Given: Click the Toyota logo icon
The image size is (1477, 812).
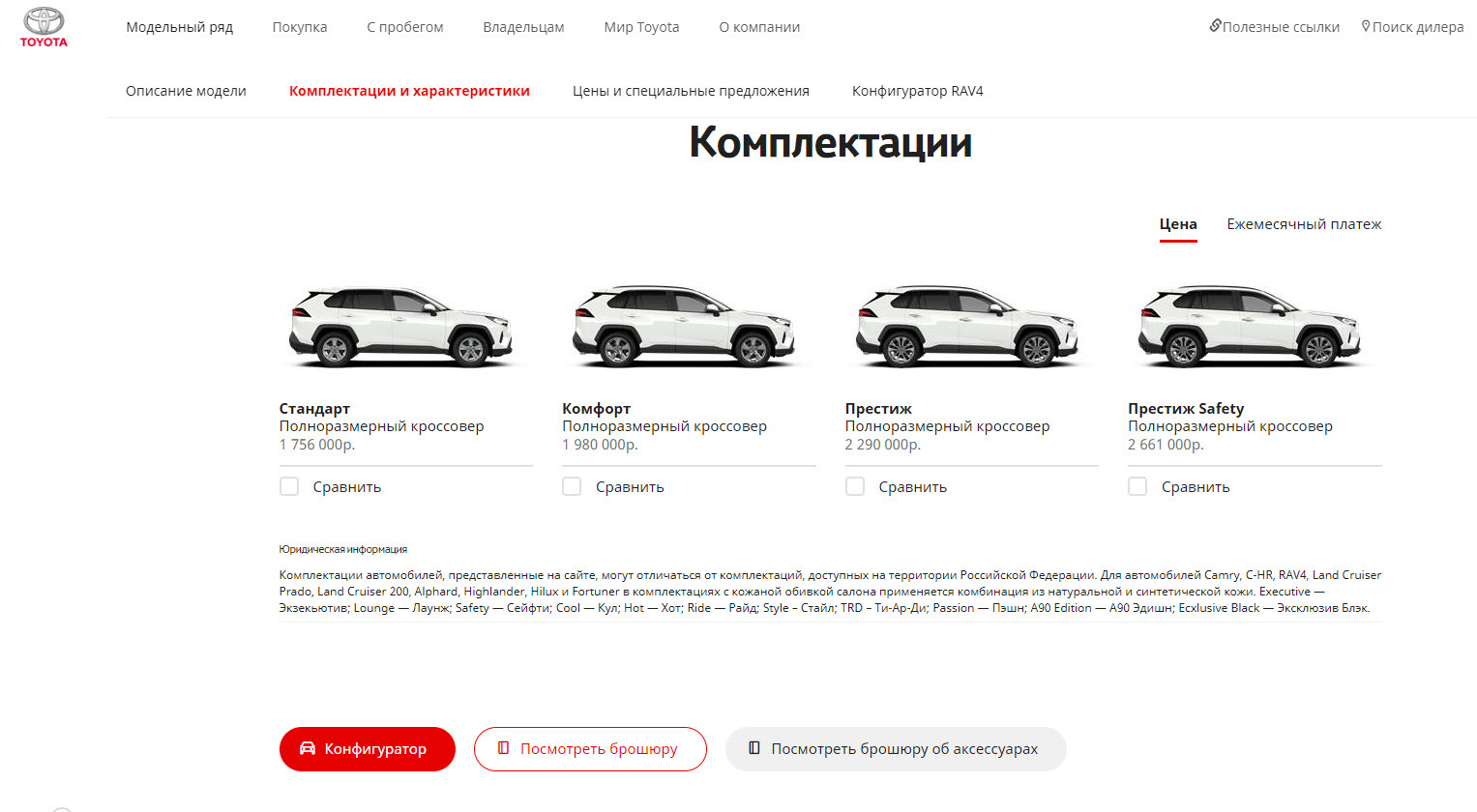Looking at the screenshot, I should pos(44,27).
